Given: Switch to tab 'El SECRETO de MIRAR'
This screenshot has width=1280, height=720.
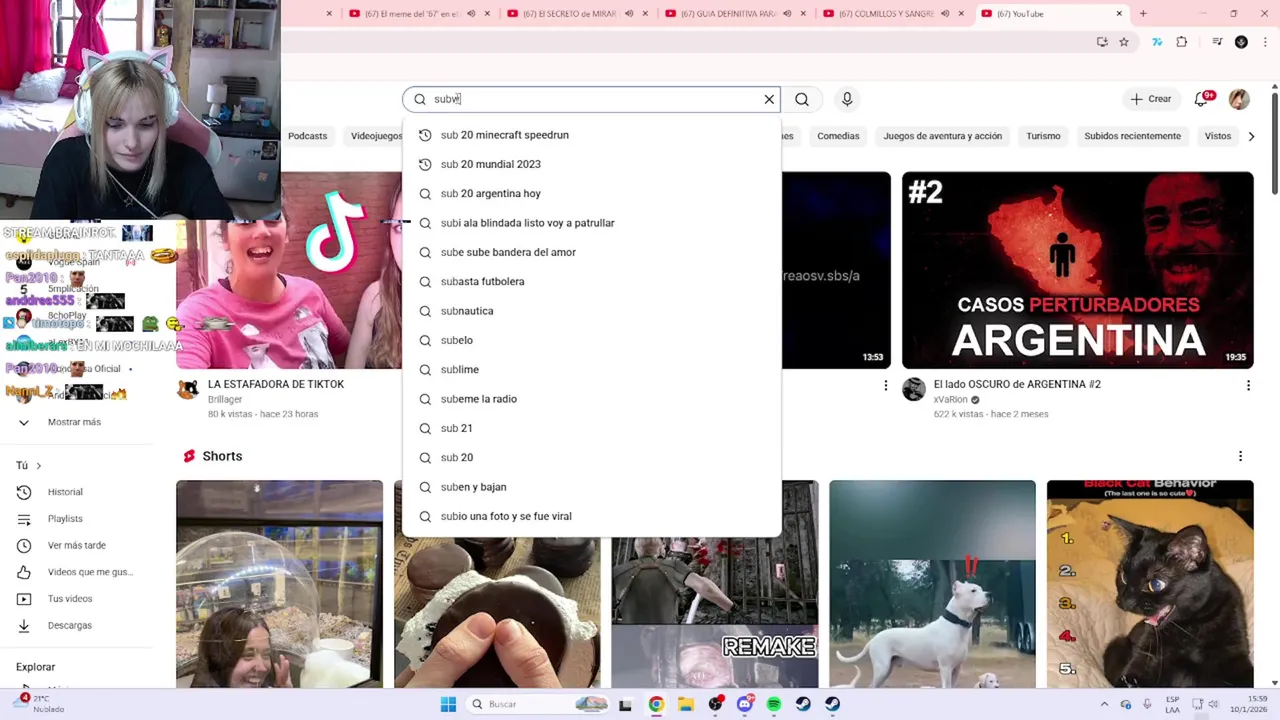Looking at the screenshot, I should pos(569,14).
